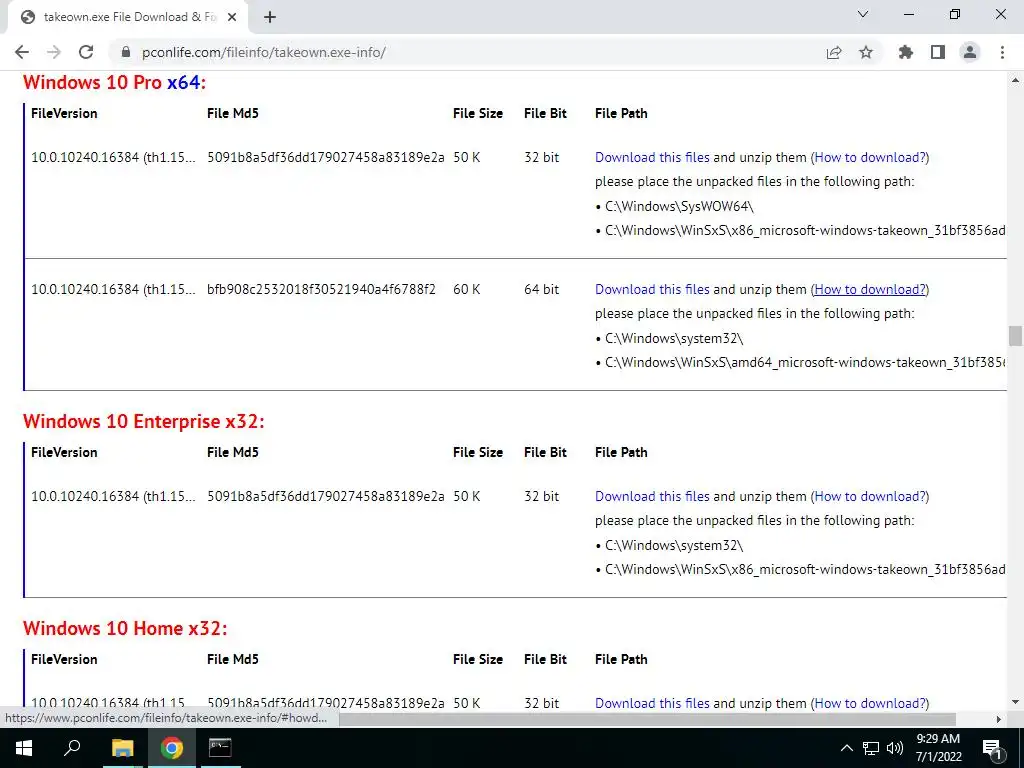Go back to the previous page
Viewport: 1024px width, 768px height.
pos(22,52)
